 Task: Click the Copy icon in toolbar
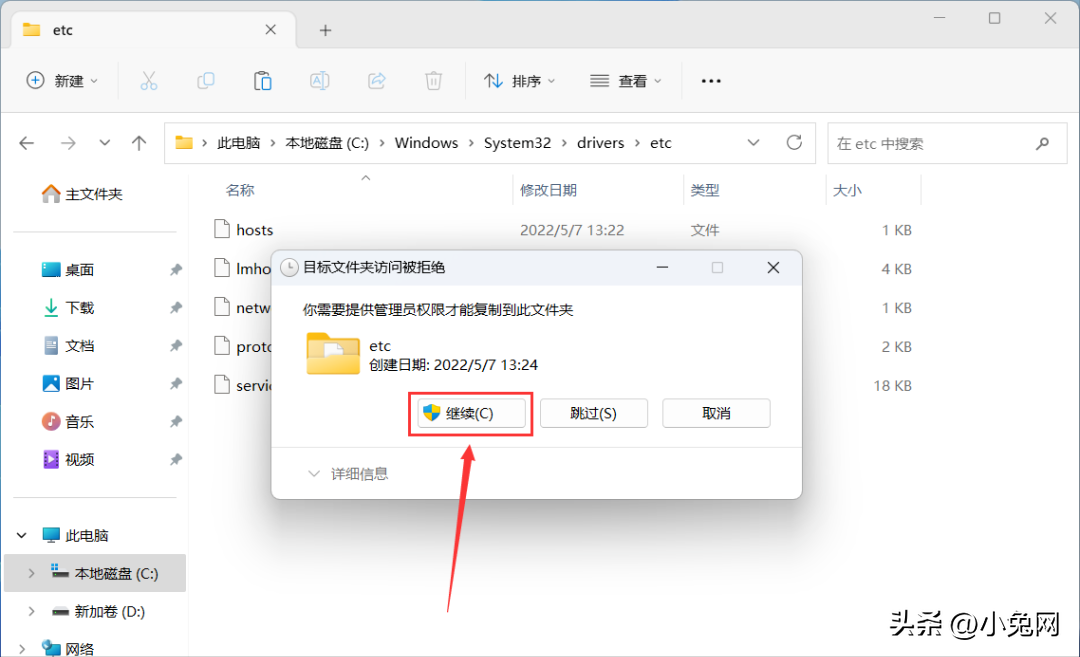pos(206,81)
